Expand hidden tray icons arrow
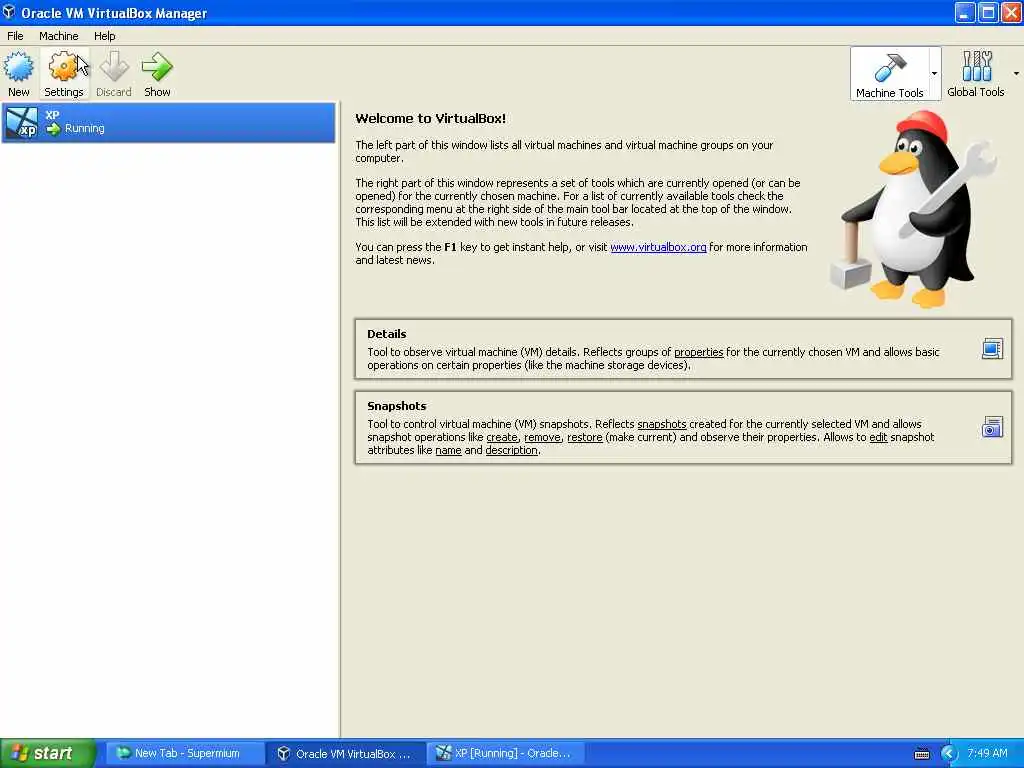This screenshot has width=1024, height=768. tap(949, 754)
